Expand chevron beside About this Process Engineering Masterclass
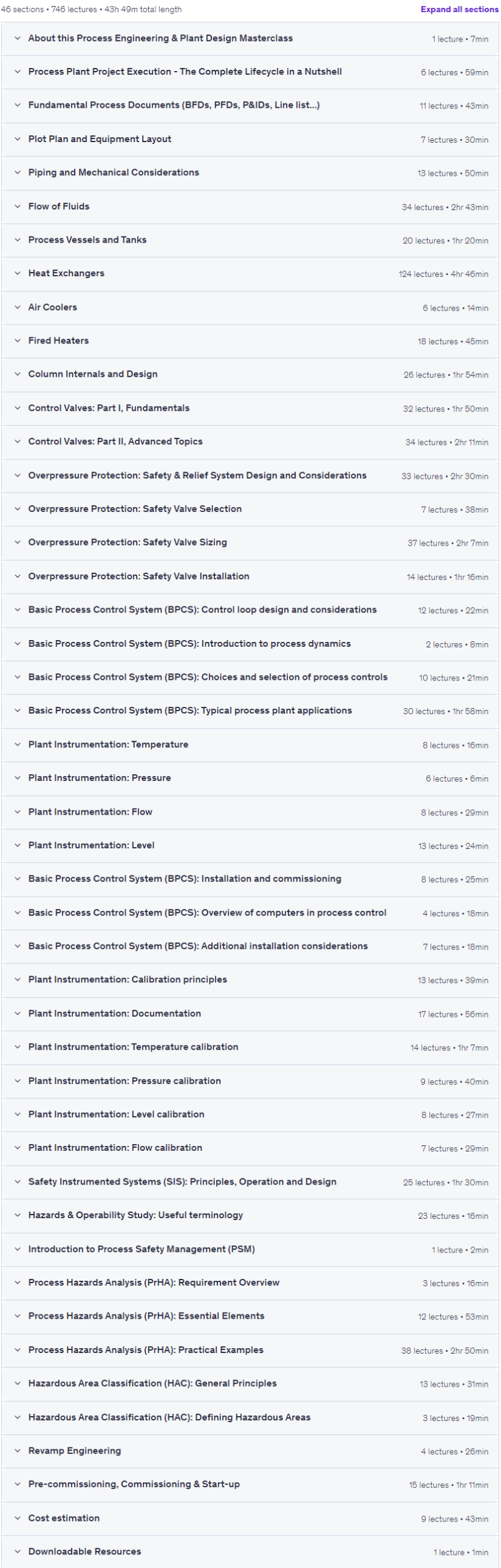The height and width of the screenshot is (1568, 501). click(17, 38)
